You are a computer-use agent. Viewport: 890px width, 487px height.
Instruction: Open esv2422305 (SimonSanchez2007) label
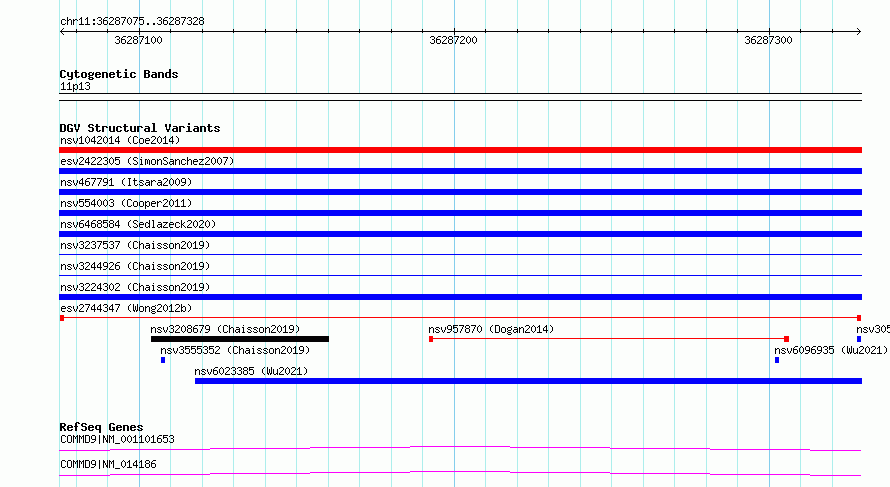coord(147,161)
